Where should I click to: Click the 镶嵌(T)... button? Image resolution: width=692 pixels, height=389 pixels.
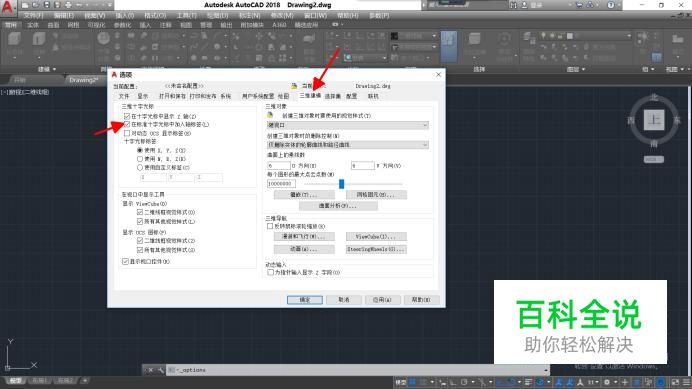pyautogui.click(x=304, y=195)
